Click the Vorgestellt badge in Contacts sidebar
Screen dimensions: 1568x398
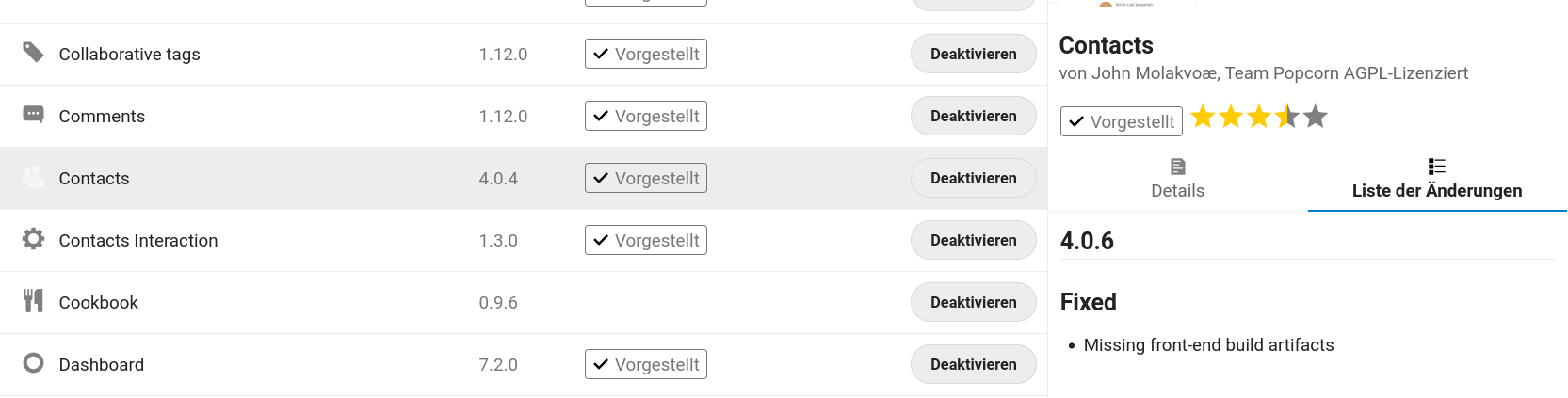1121,121
